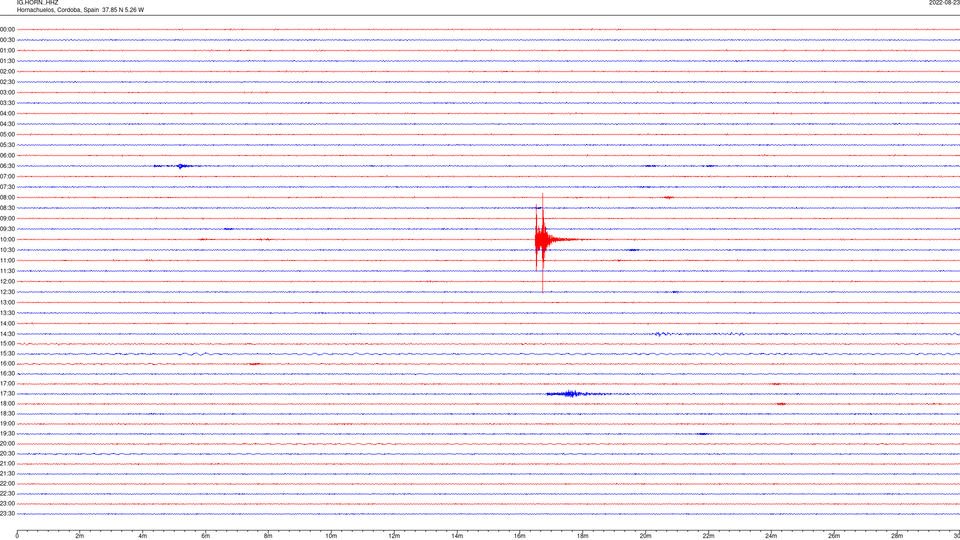
Task: Click the 14m axis tick label
Action: tap(457, 536)
